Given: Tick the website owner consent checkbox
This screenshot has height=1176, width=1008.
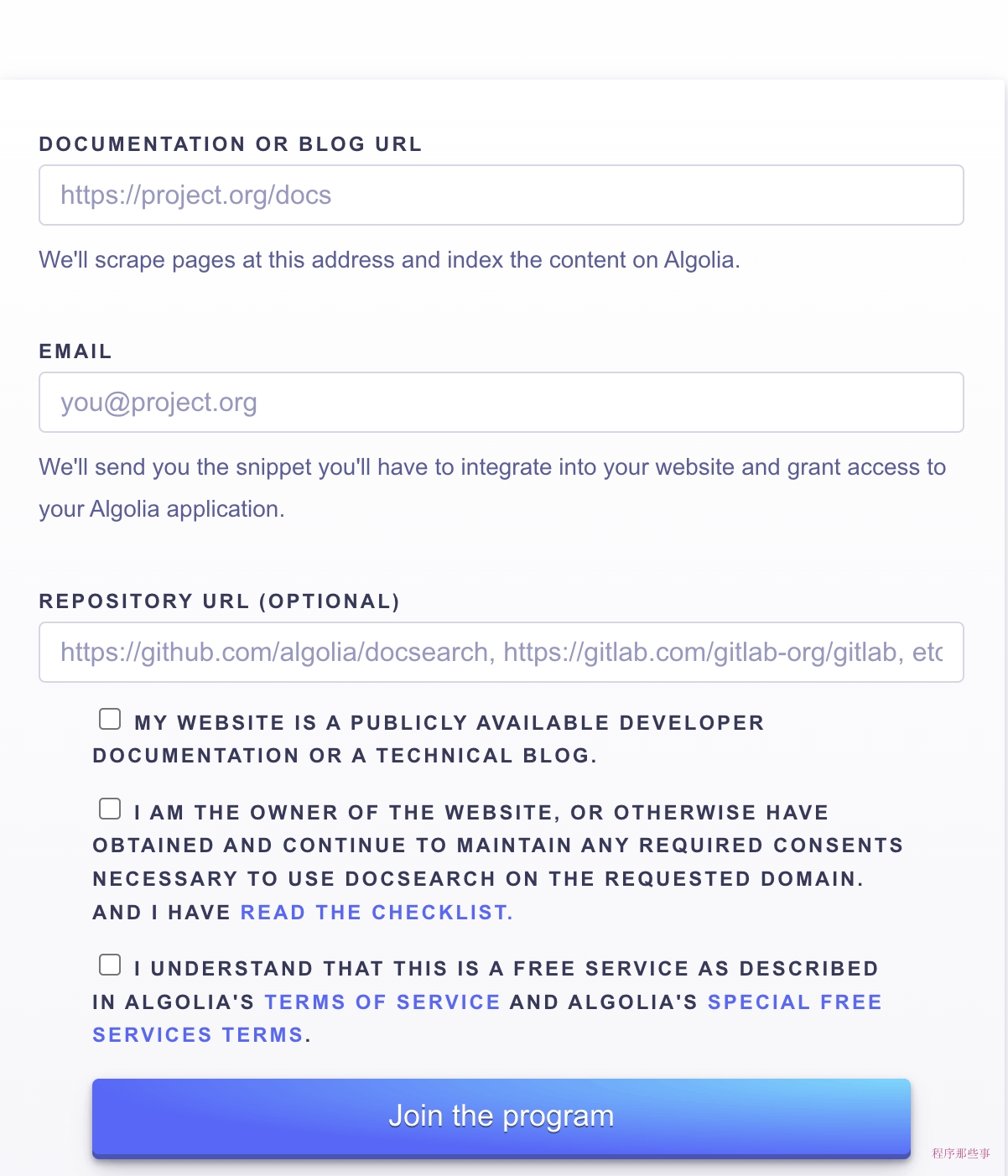Looking at the screenshot, I should (x=110, y=809).
